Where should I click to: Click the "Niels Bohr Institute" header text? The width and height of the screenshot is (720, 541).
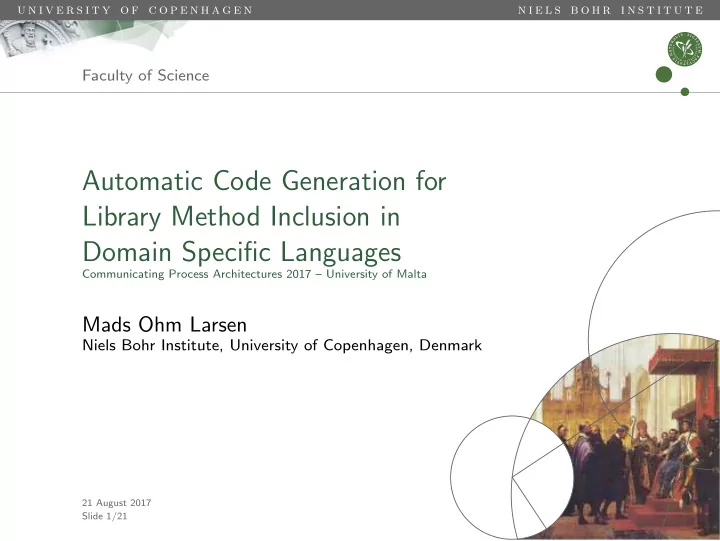coord(611,10)
